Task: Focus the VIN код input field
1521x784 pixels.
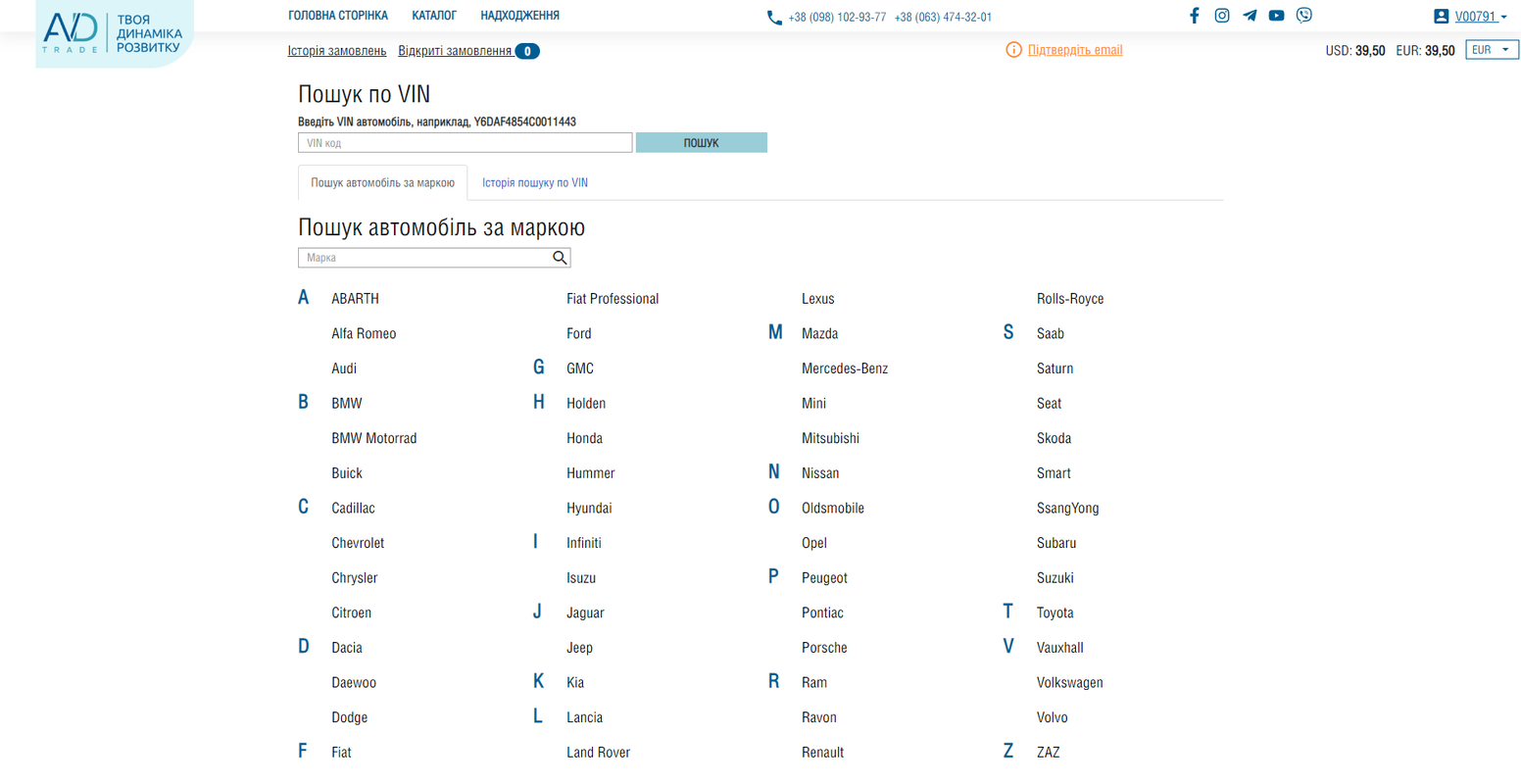Action: (x=465, y=143)
